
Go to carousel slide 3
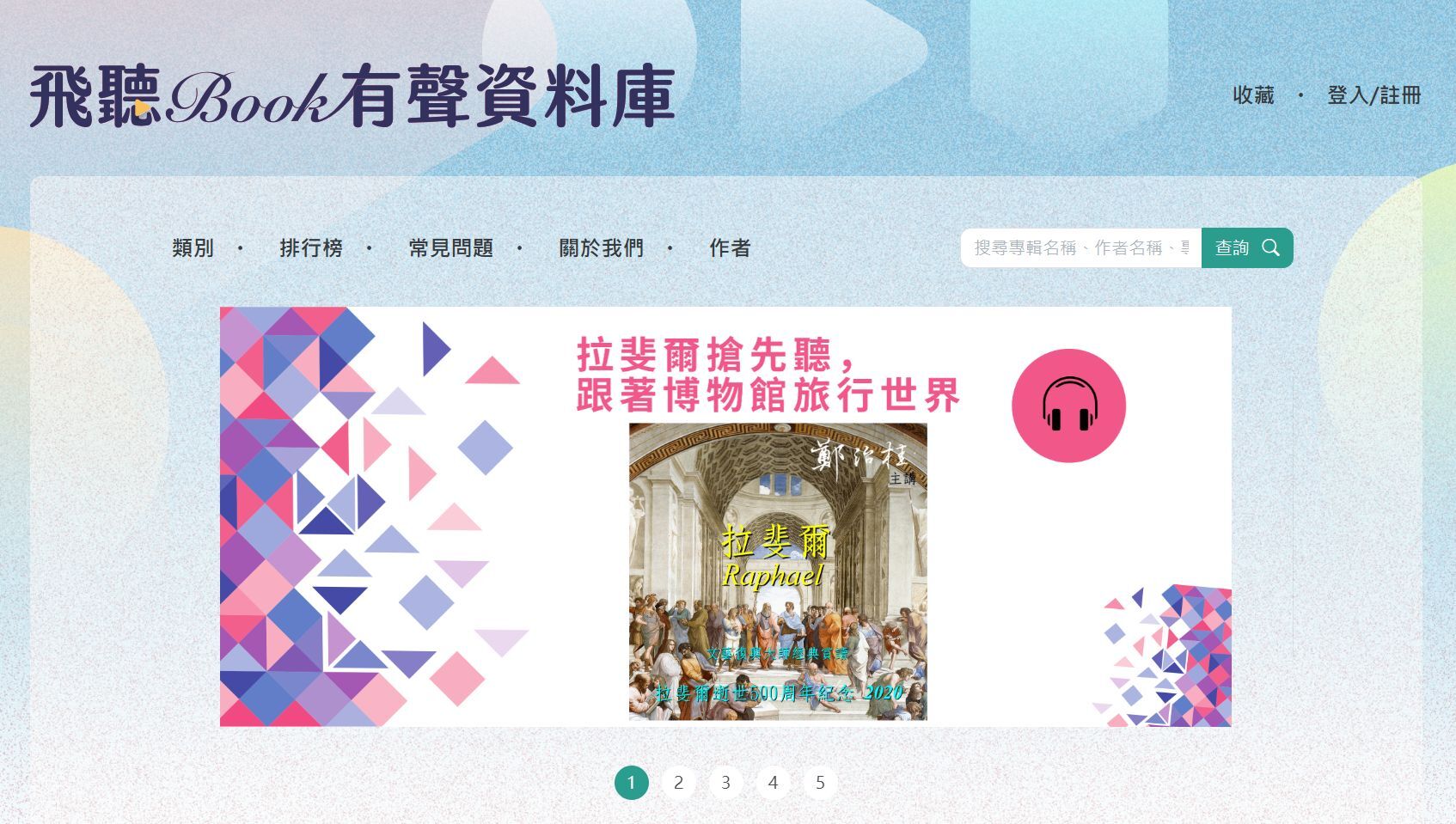pos(725,783)
